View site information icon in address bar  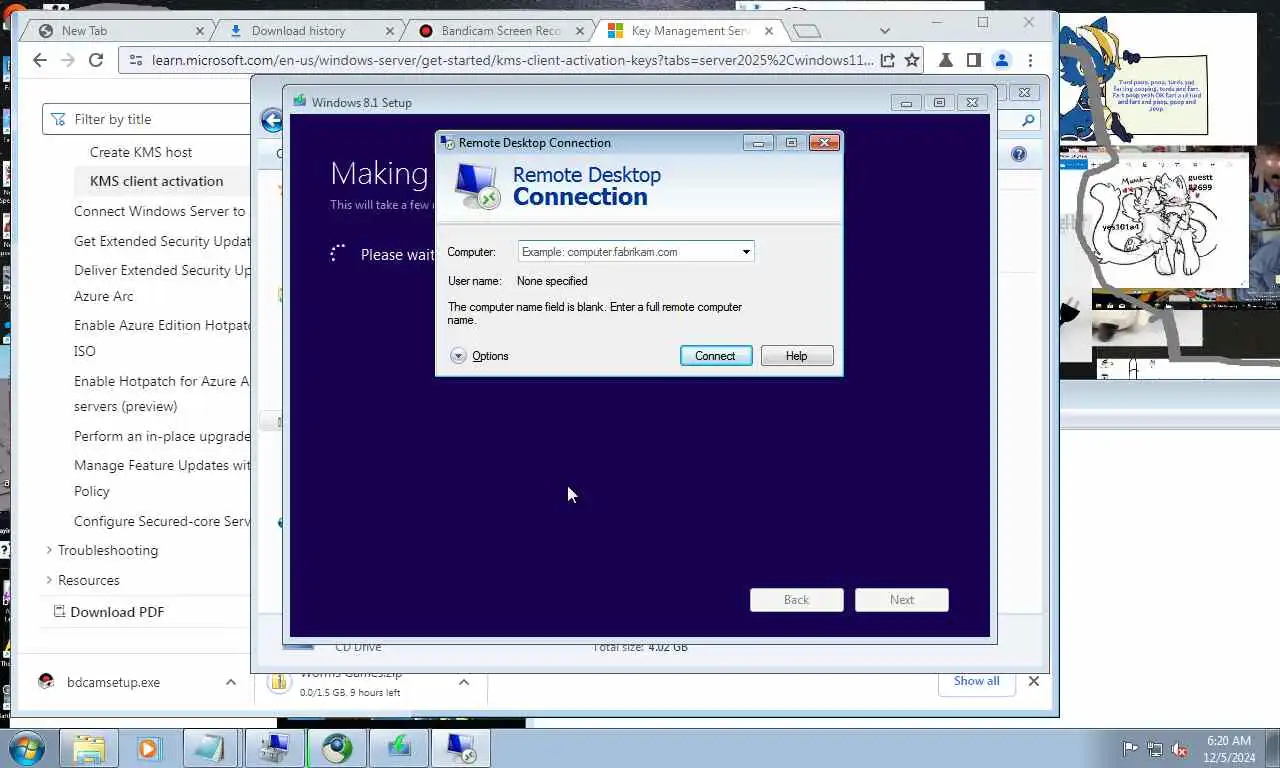(136, 60)
